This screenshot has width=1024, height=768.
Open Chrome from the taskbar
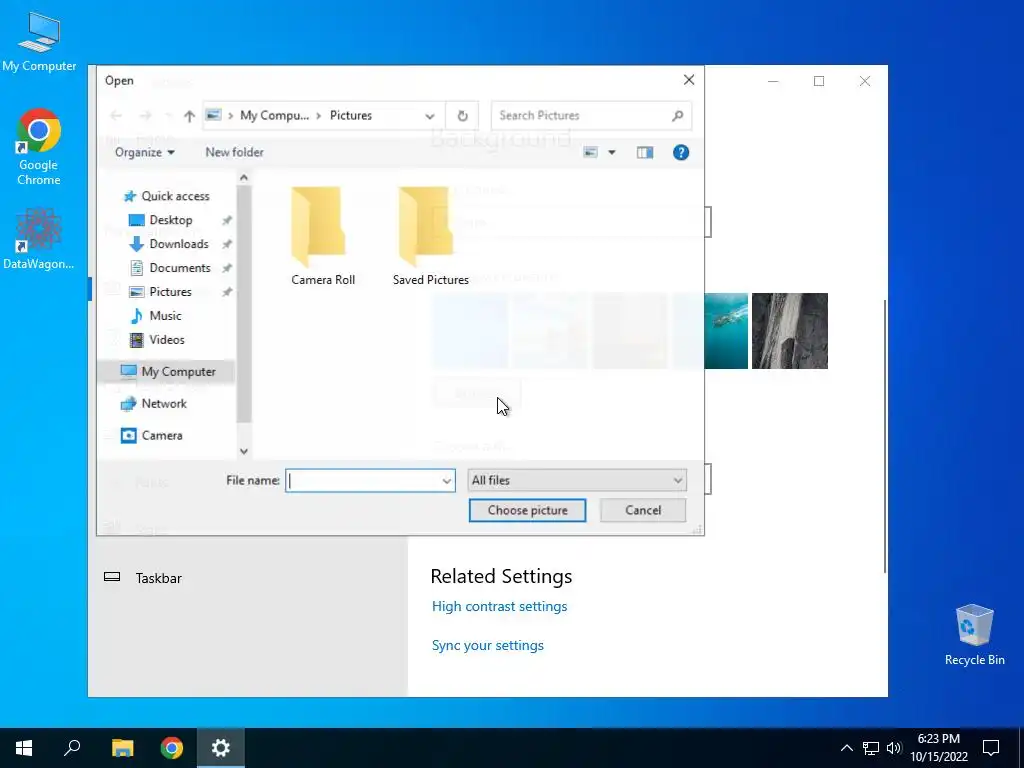pyautogui.click(x=172, y=748)
